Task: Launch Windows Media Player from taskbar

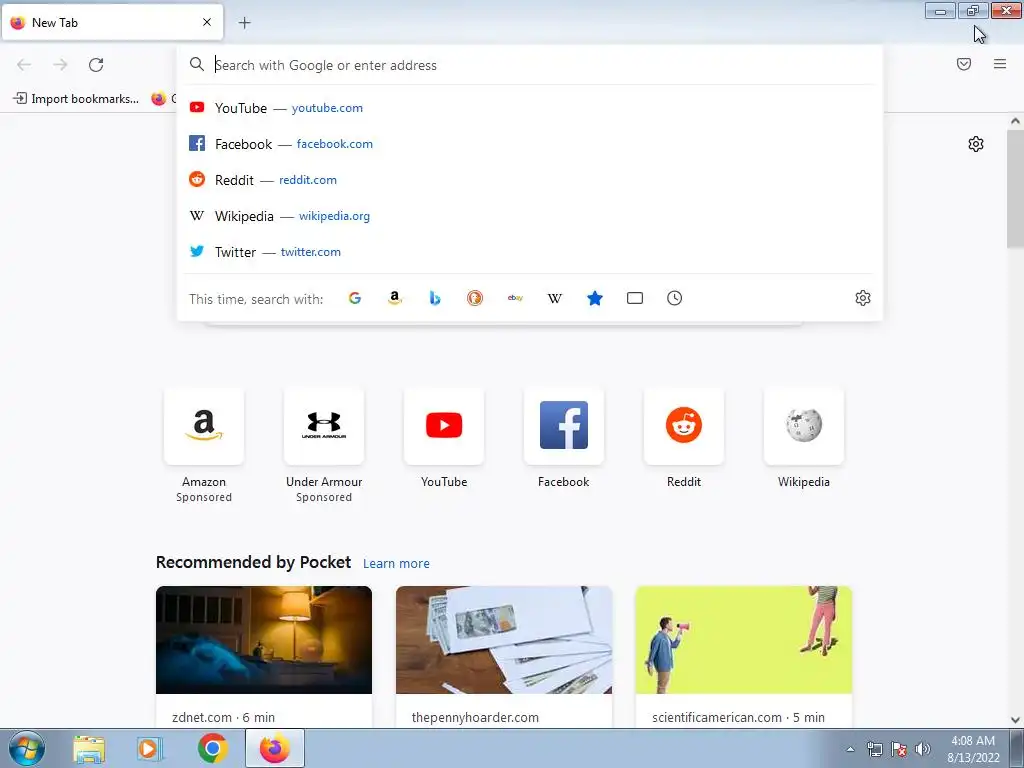Action: click(x=150, y=748)
